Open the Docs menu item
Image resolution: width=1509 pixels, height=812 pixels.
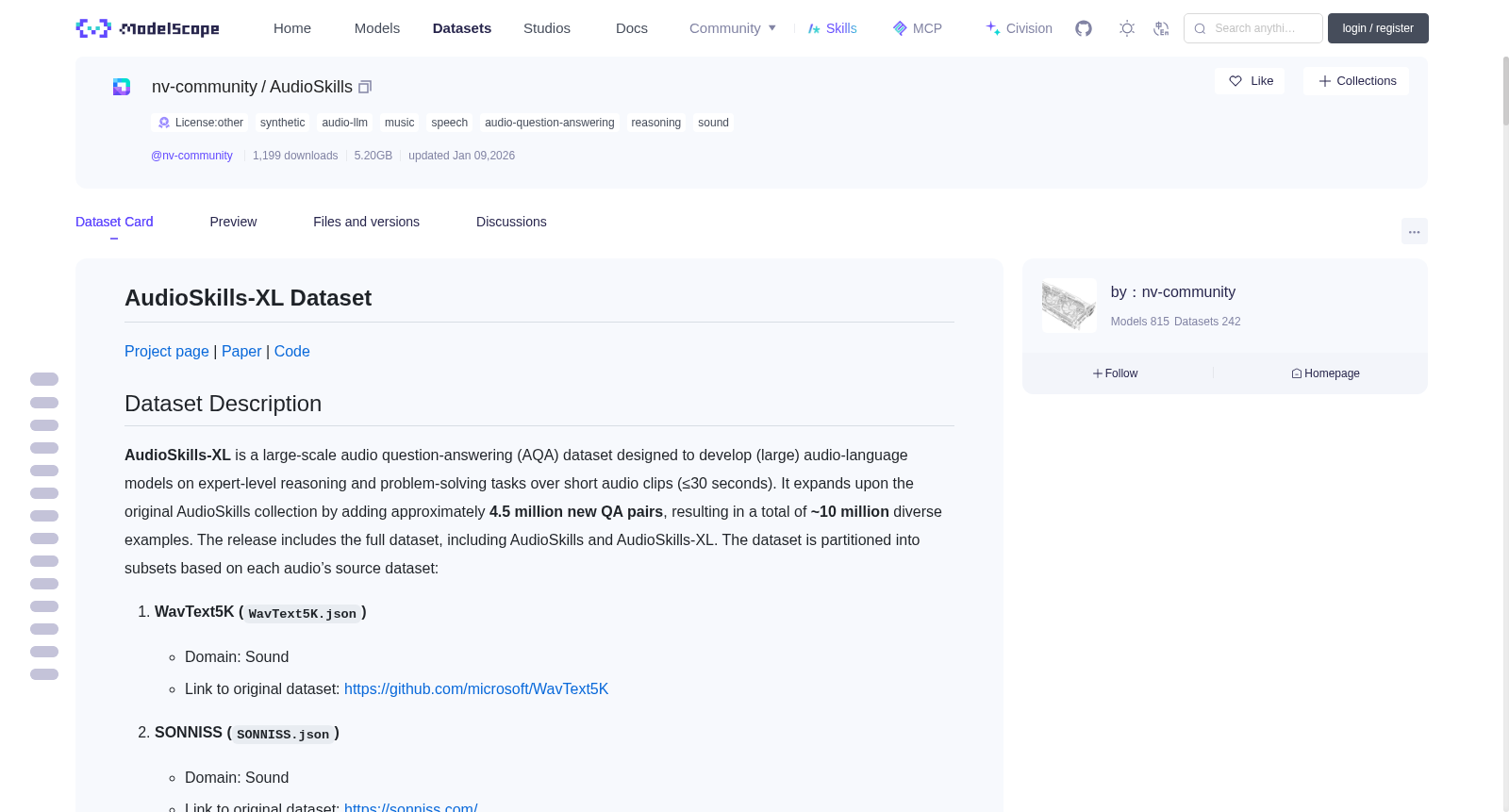coord(632,28)
